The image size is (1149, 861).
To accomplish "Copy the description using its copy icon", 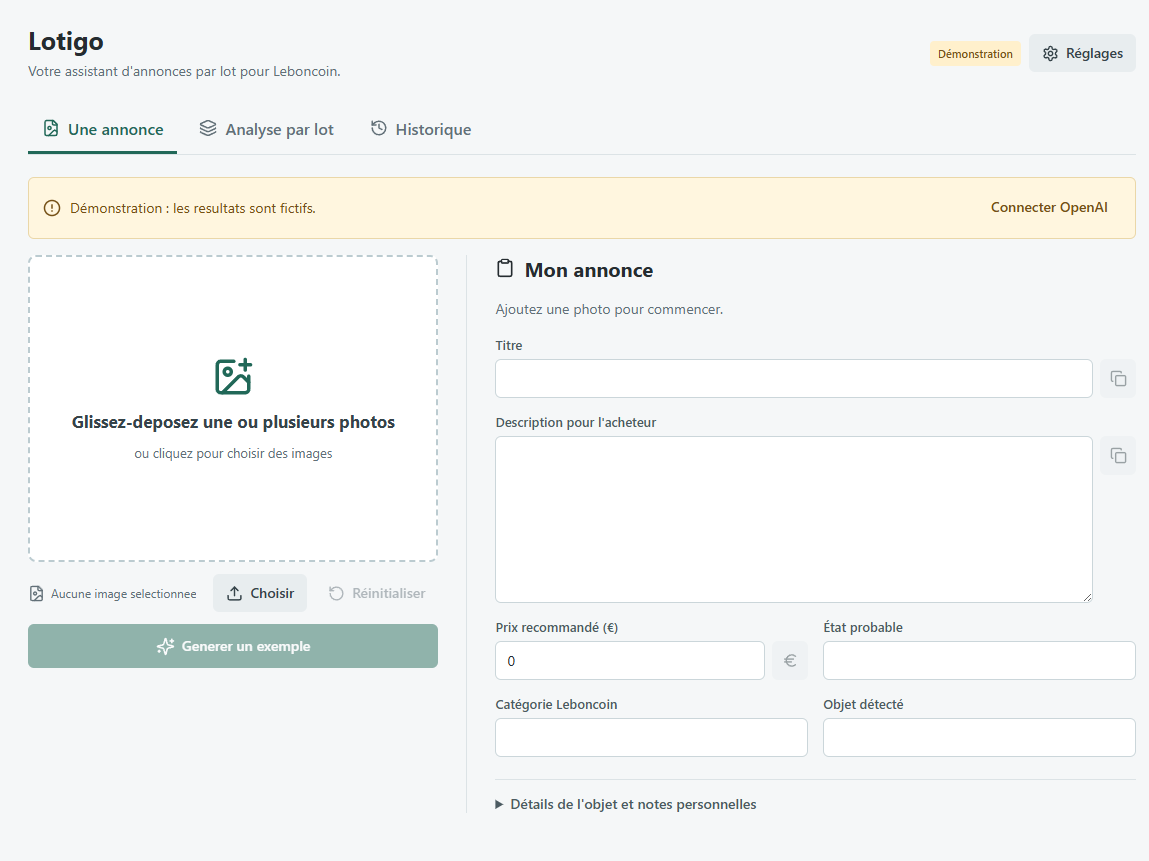I will pyautogui.click(x=1118, y=456).
